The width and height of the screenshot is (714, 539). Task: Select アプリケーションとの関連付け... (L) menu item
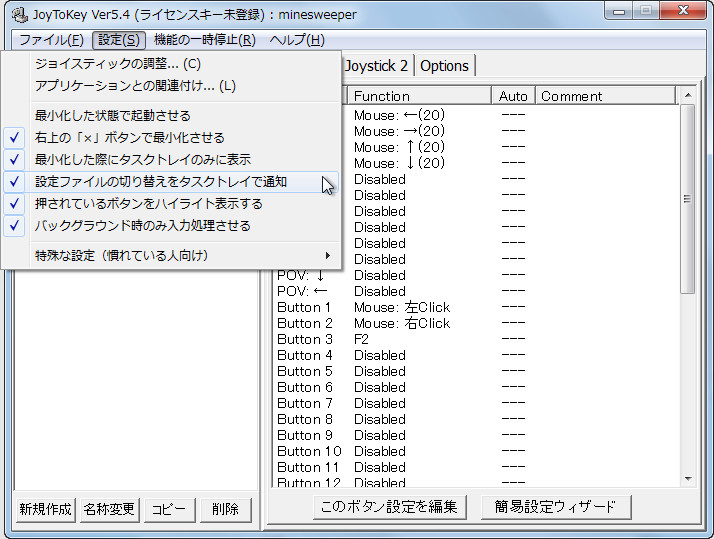[171, 86]
